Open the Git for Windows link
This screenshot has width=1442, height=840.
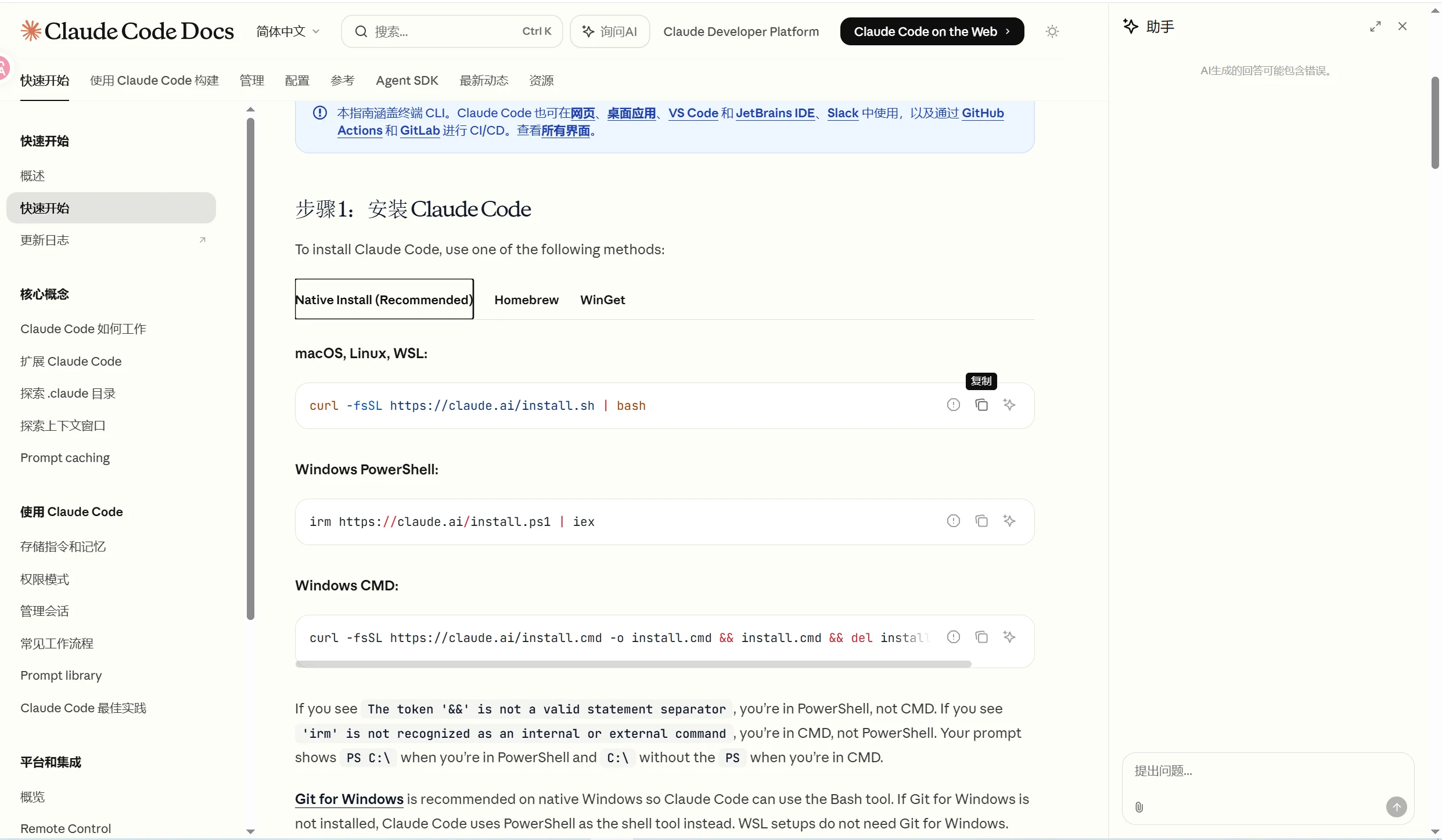pyautogui.click(x=349, y=799)
